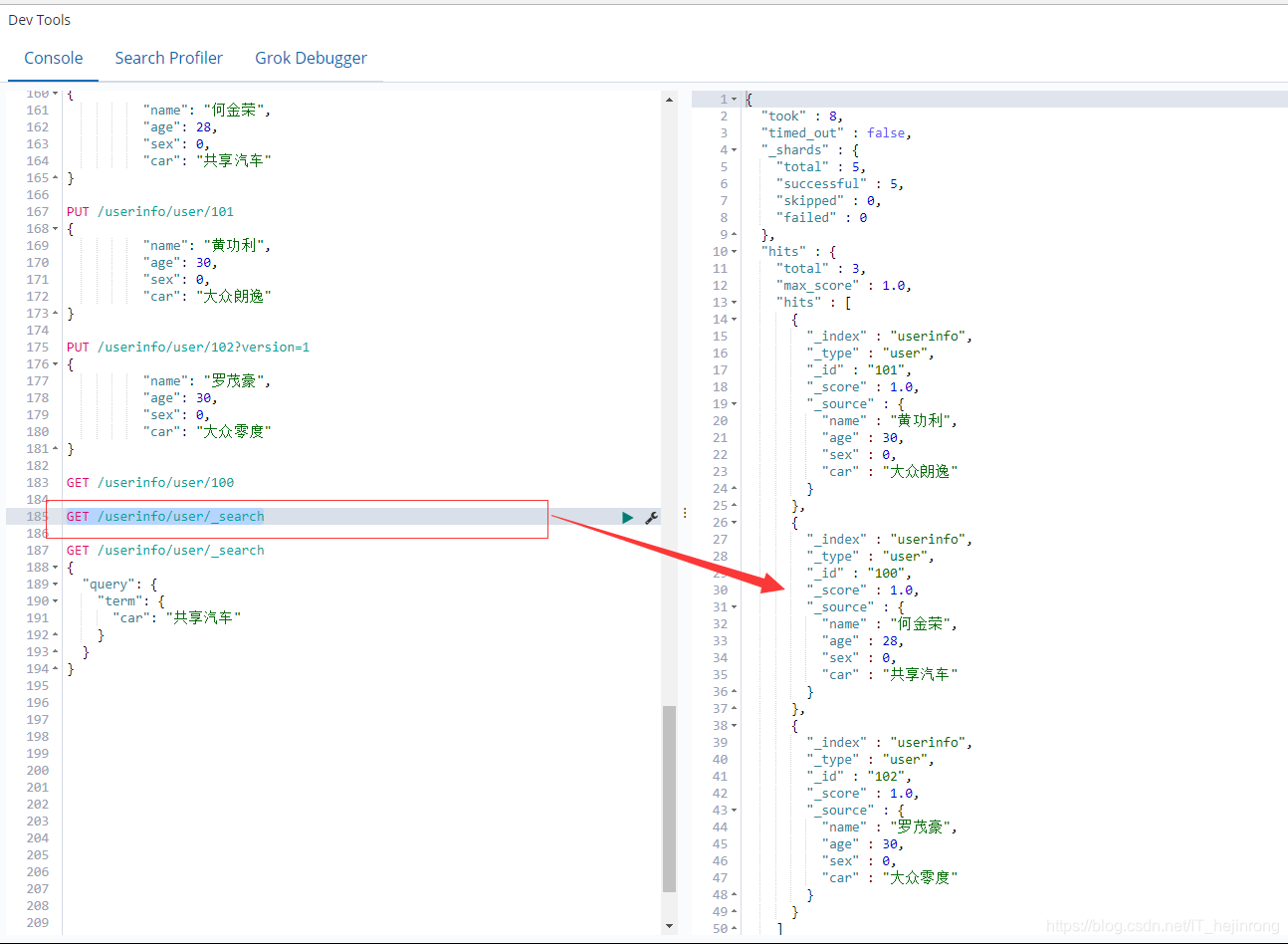1288x944 pixels.
Task: Click the "car": "大众零度" line in editor
Action: [207, 432]
